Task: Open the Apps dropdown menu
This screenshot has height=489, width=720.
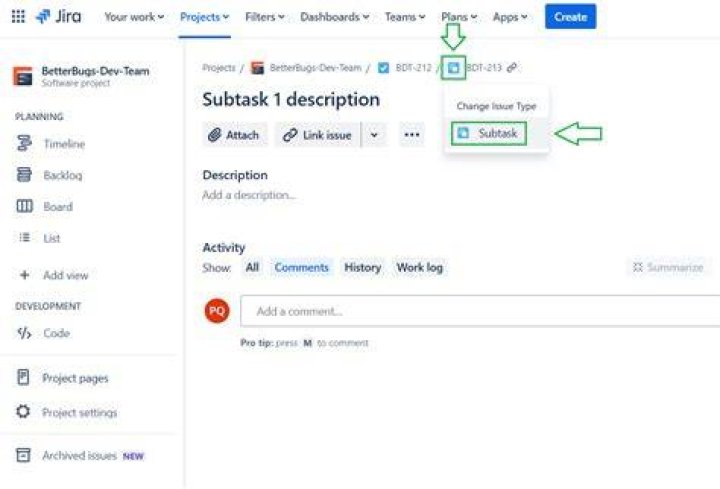Action: [510, 17]
